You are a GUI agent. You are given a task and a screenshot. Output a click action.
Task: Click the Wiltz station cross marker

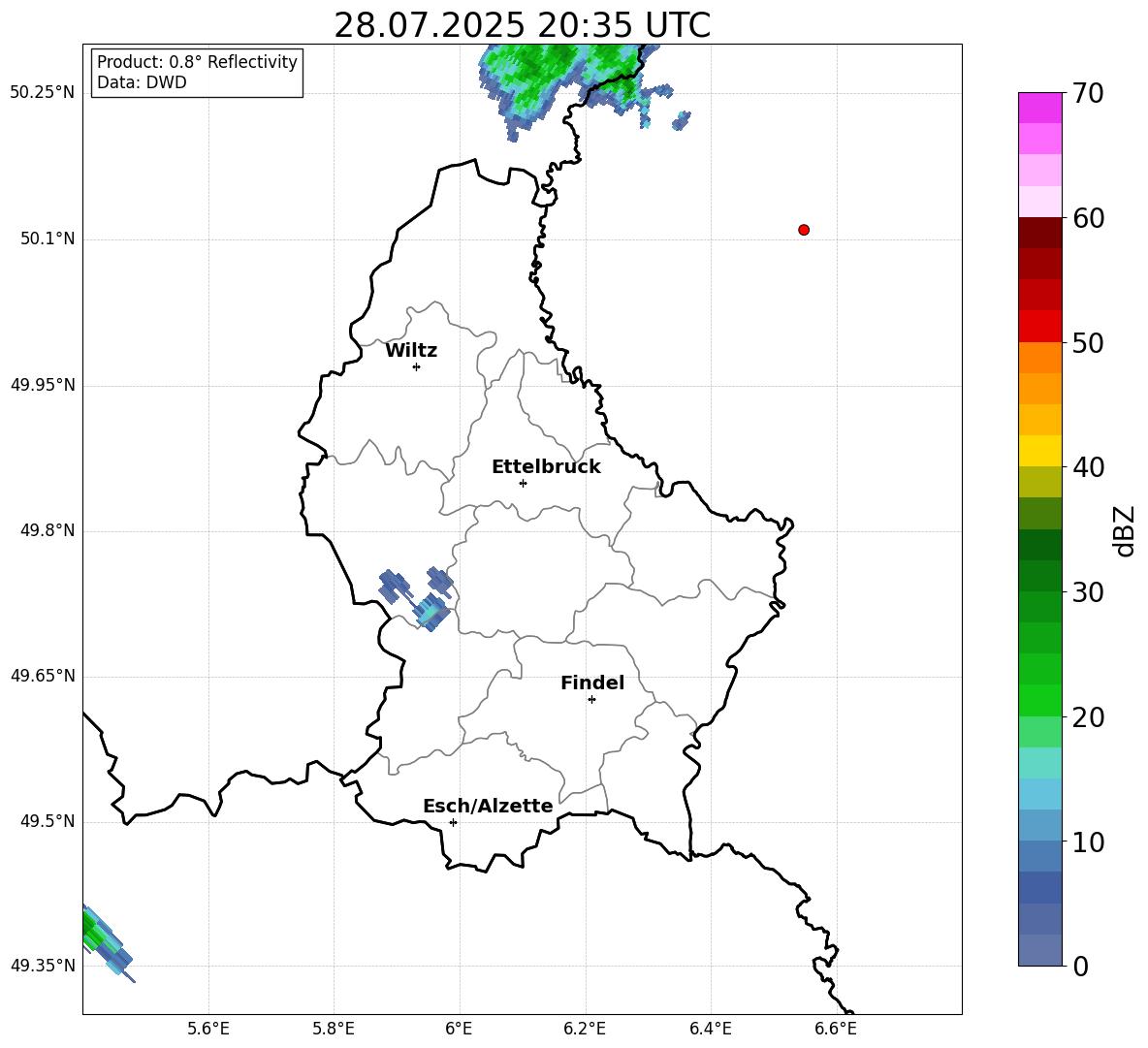(x=417, y=366)
